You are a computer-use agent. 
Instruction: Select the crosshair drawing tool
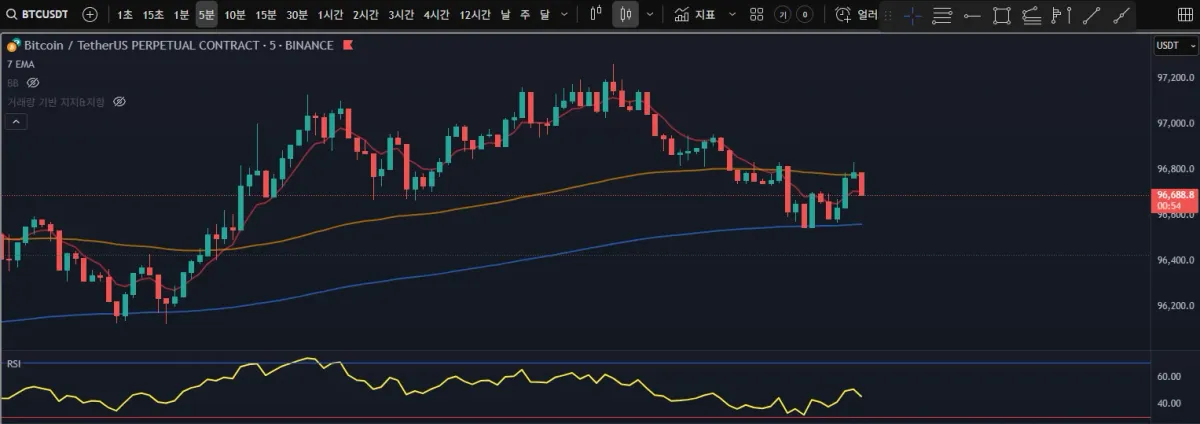[x=912, y=15]
